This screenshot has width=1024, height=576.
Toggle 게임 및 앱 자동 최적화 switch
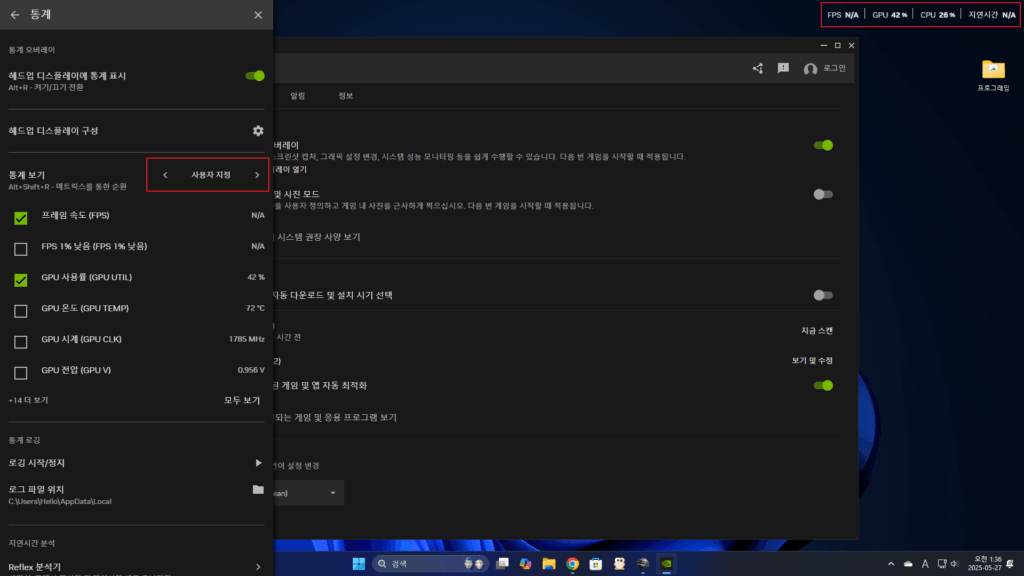click(x=823, y=385)
